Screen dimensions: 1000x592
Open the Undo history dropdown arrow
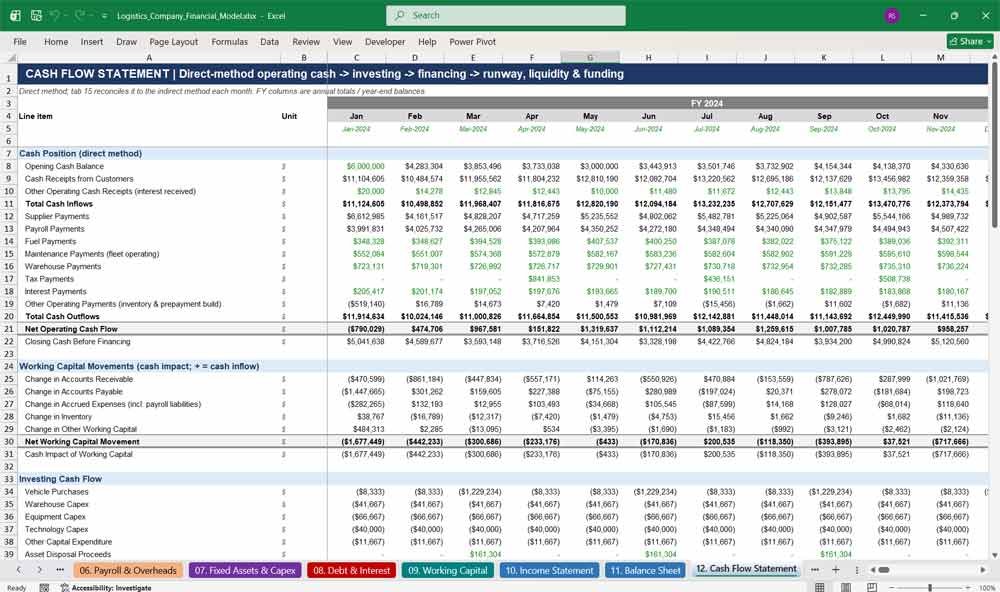coord(66,15)
